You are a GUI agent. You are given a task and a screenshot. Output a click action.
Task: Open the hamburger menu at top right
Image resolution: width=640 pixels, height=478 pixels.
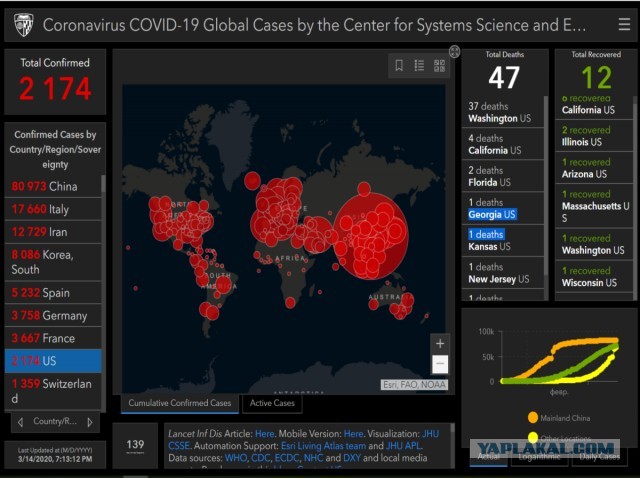click(624, 24)
